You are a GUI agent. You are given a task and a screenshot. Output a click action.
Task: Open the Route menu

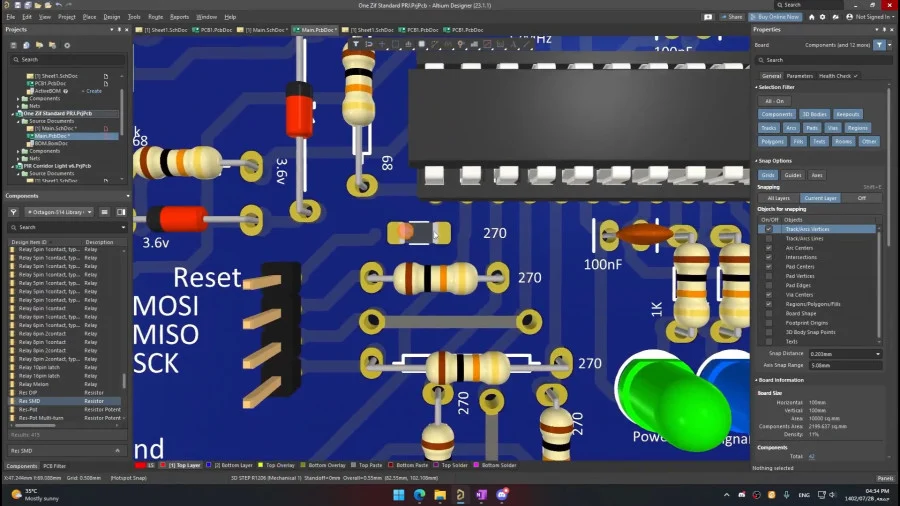(156, 17)
